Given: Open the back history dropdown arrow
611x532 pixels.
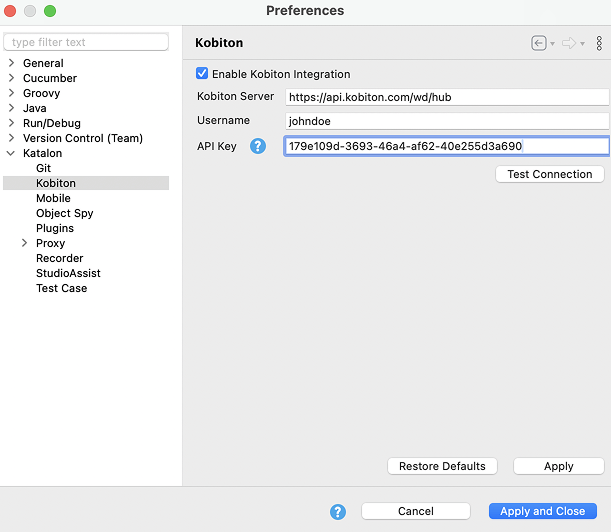Looking at the screenshot, I should 552,44.
